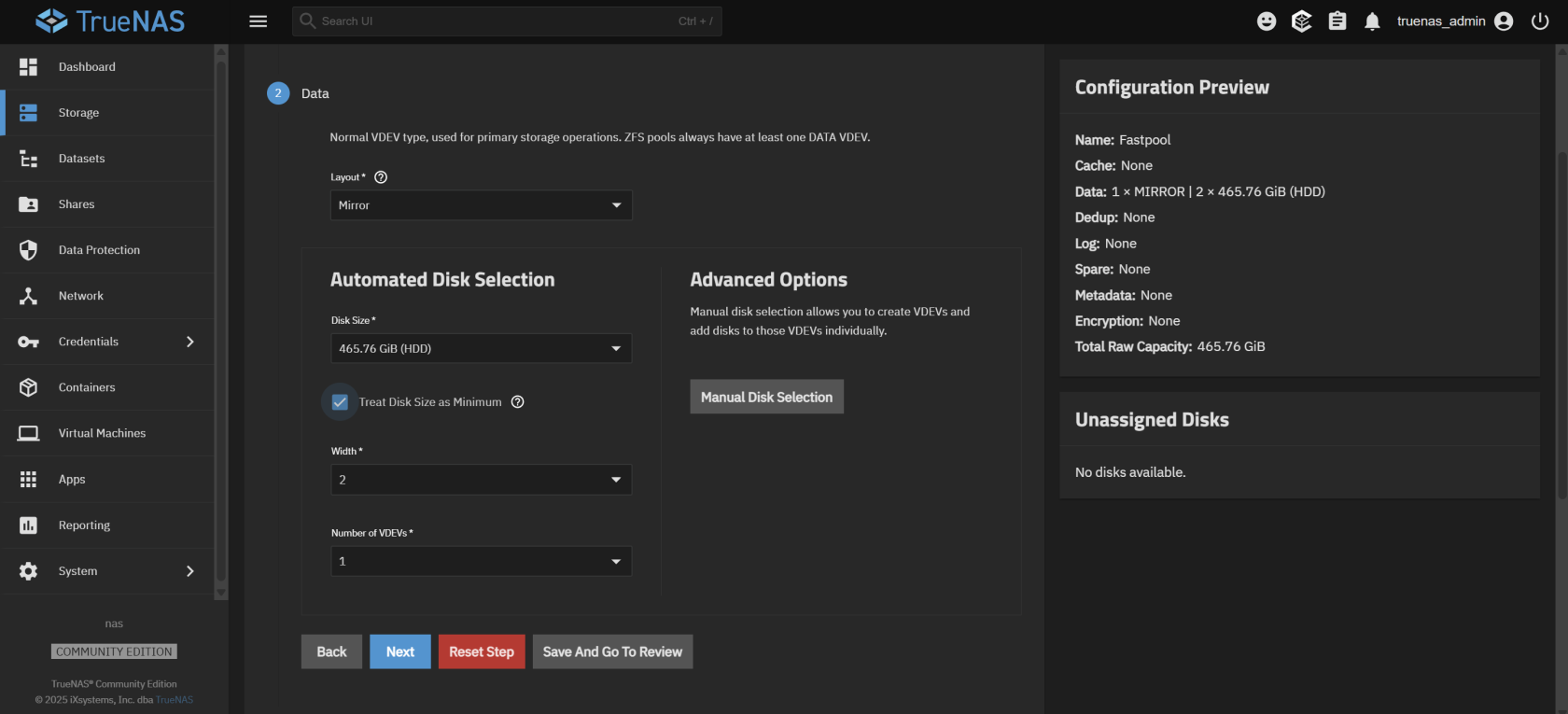Open the TrueCommand status icon

[x=1301, y=21]
